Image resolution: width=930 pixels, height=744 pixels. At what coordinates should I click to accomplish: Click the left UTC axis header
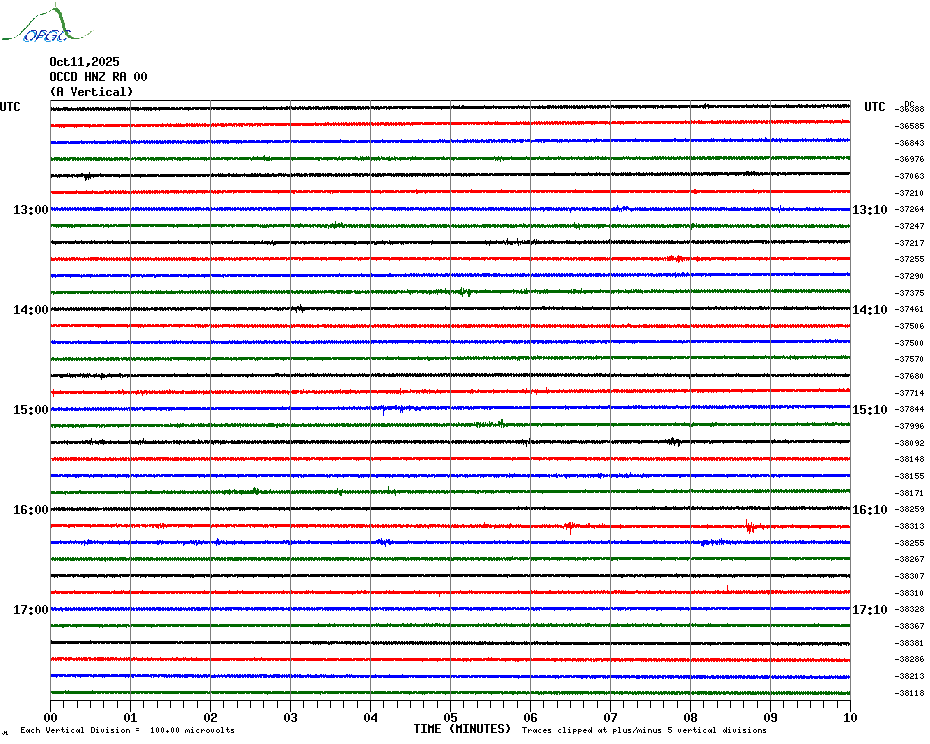tap(10, 107)
